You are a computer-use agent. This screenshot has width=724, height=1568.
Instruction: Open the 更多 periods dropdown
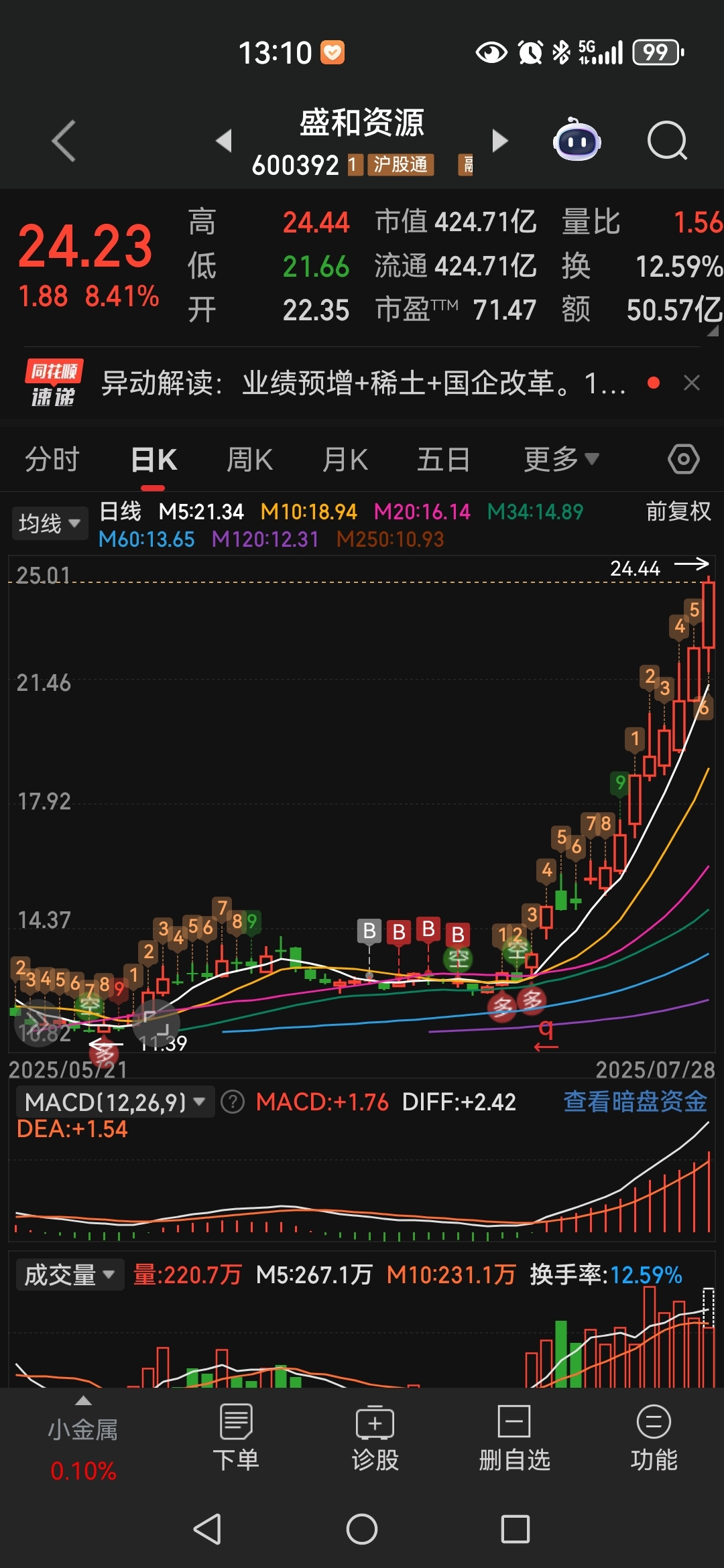click(x=561, y=460)
